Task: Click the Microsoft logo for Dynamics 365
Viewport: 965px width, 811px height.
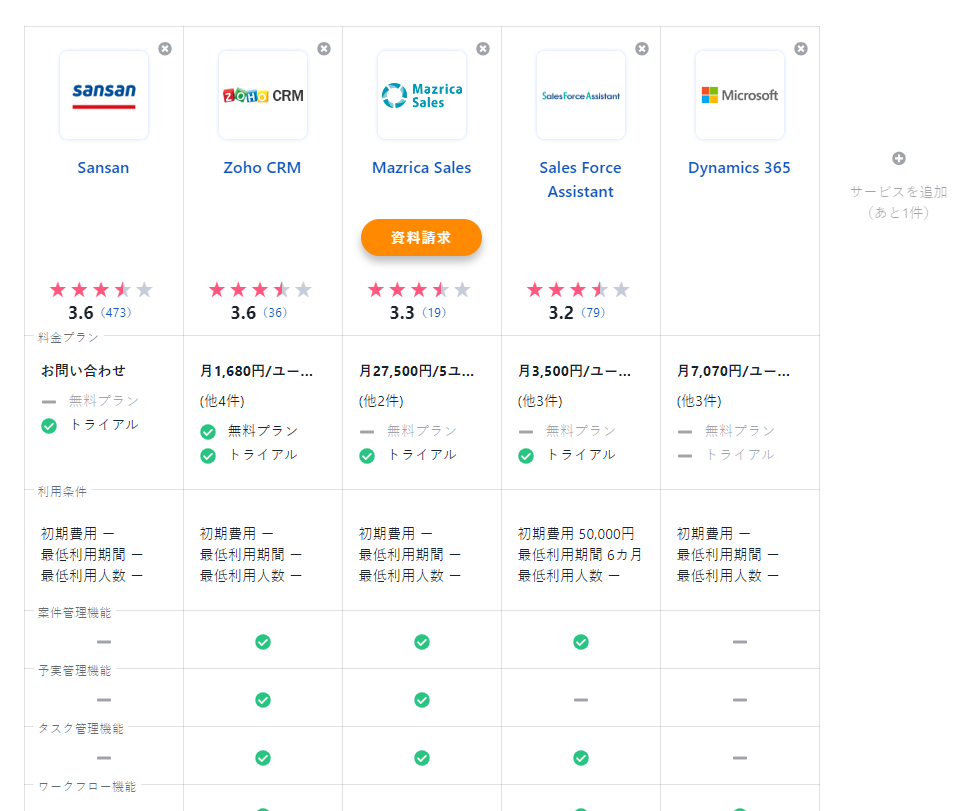Action: (739, 92)
